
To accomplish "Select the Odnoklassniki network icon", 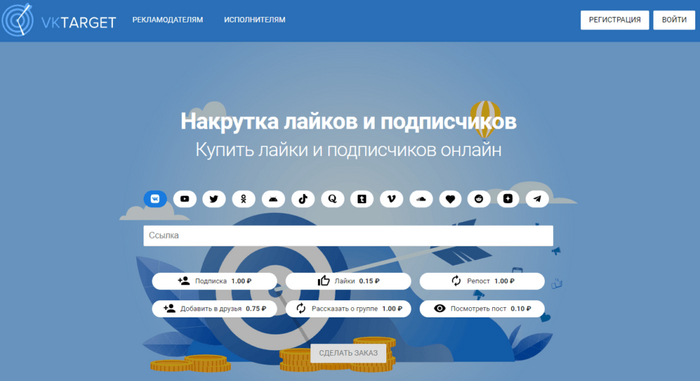I will [x=243, y=199].
